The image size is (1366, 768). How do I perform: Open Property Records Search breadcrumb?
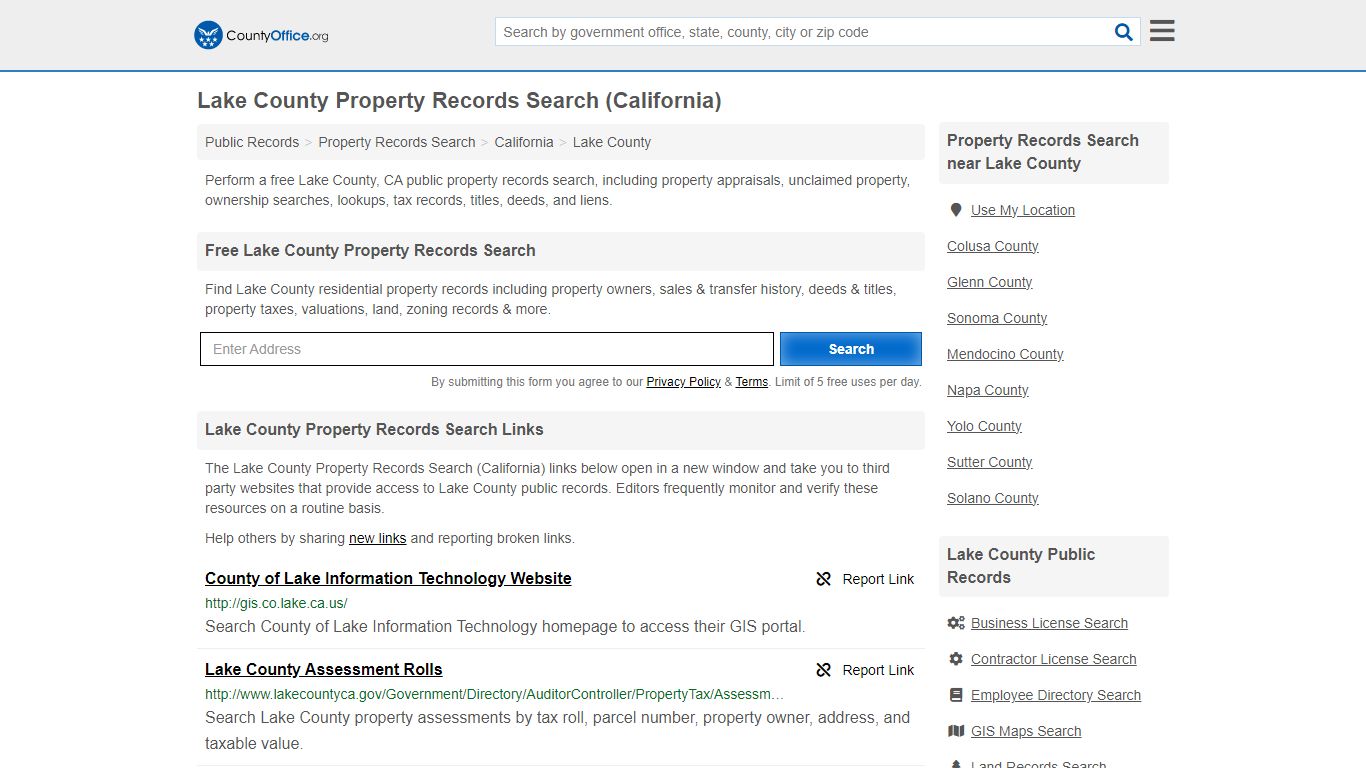(x=397, y=142)
